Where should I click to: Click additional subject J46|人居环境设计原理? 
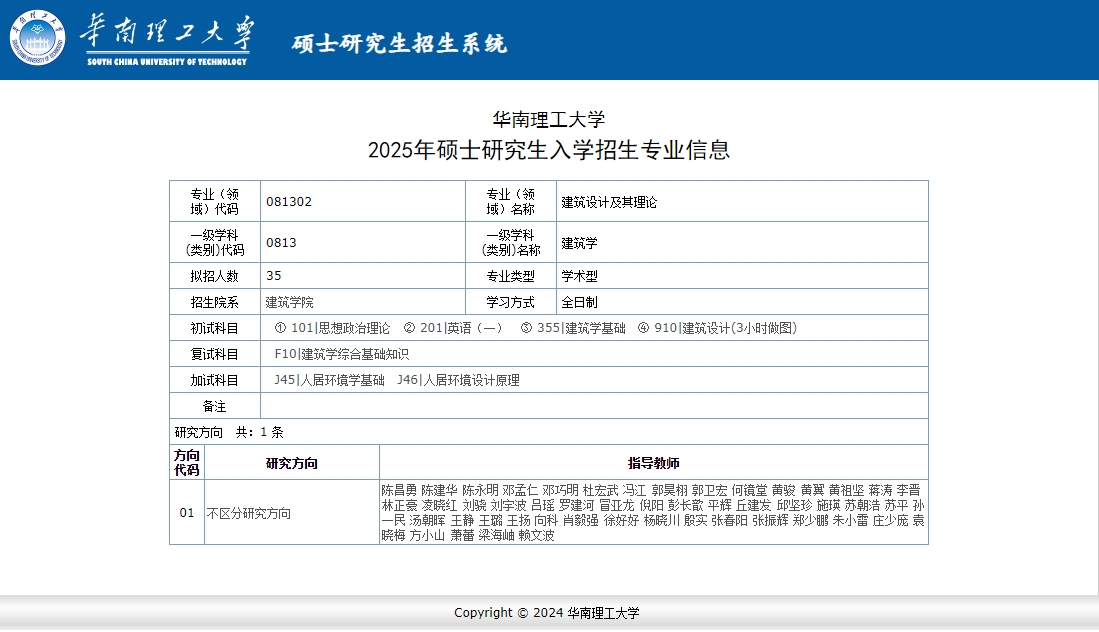click(458, 380)
